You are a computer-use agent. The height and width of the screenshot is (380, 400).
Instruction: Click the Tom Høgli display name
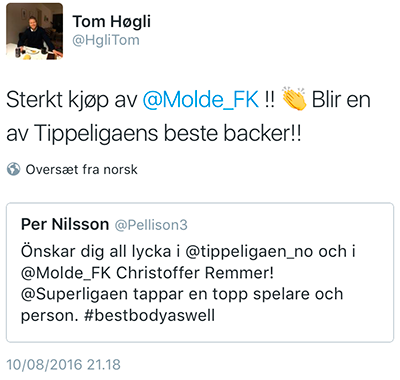[x=112, y=21]
